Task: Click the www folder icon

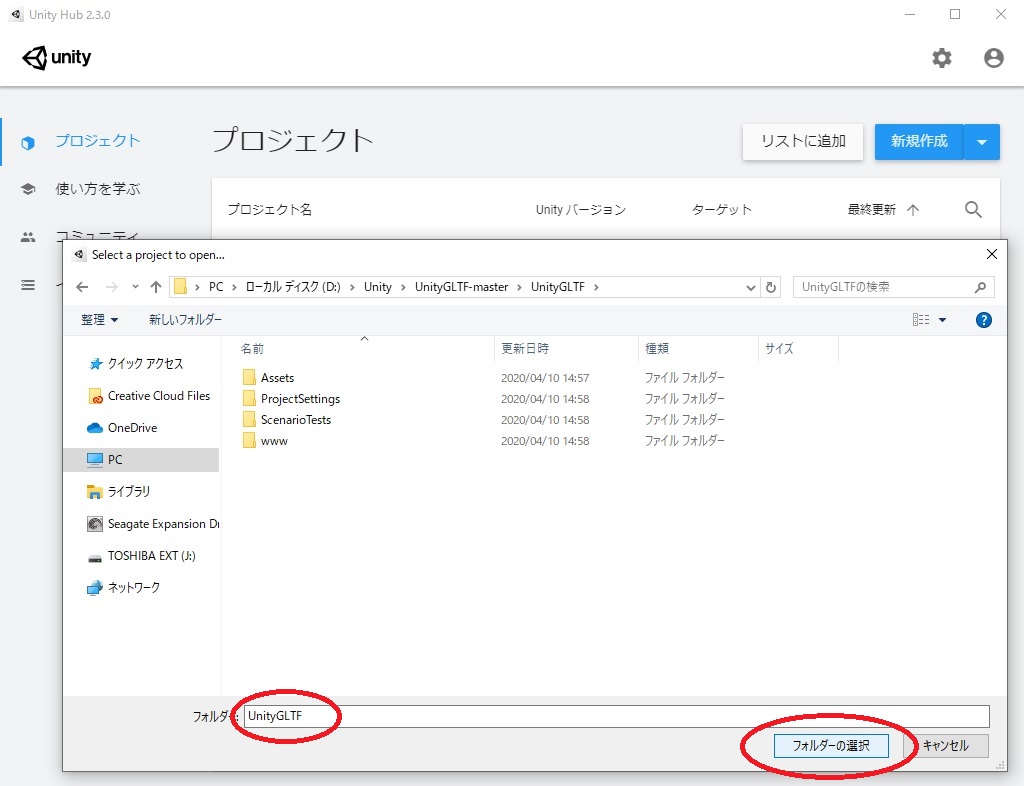Action: point(249,441)
